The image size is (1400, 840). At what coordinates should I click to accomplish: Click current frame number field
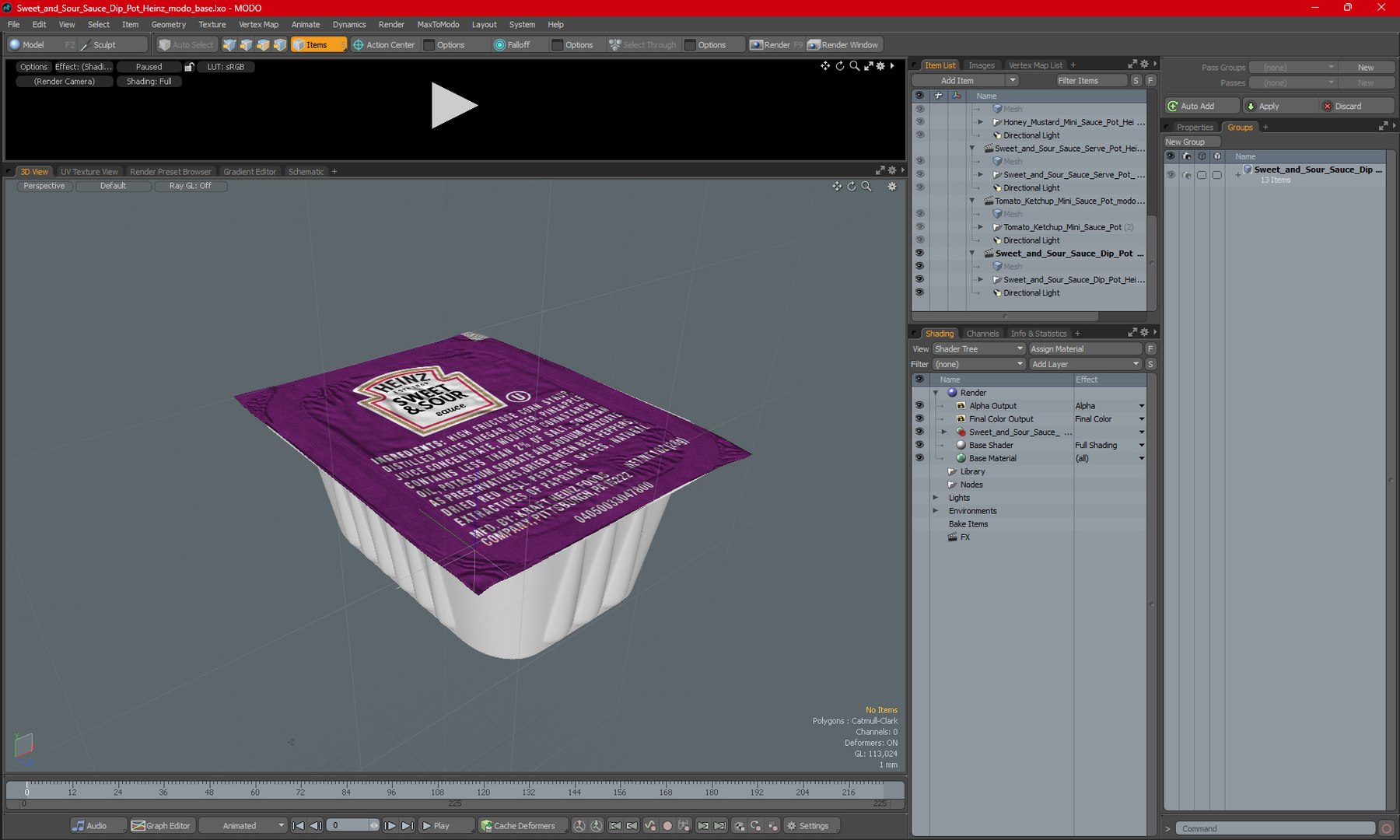click(x=347, y=825)
